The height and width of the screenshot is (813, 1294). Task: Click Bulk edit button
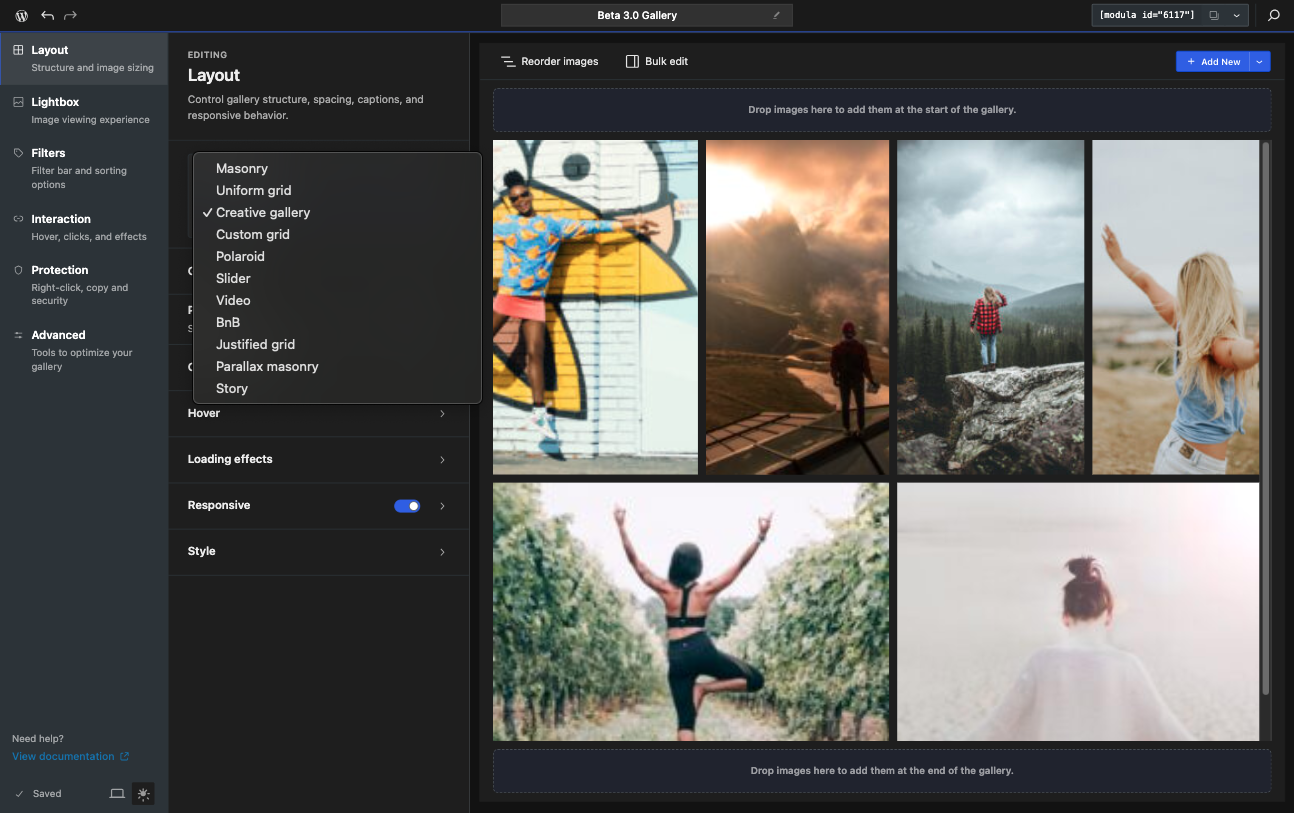click(657, 62)
